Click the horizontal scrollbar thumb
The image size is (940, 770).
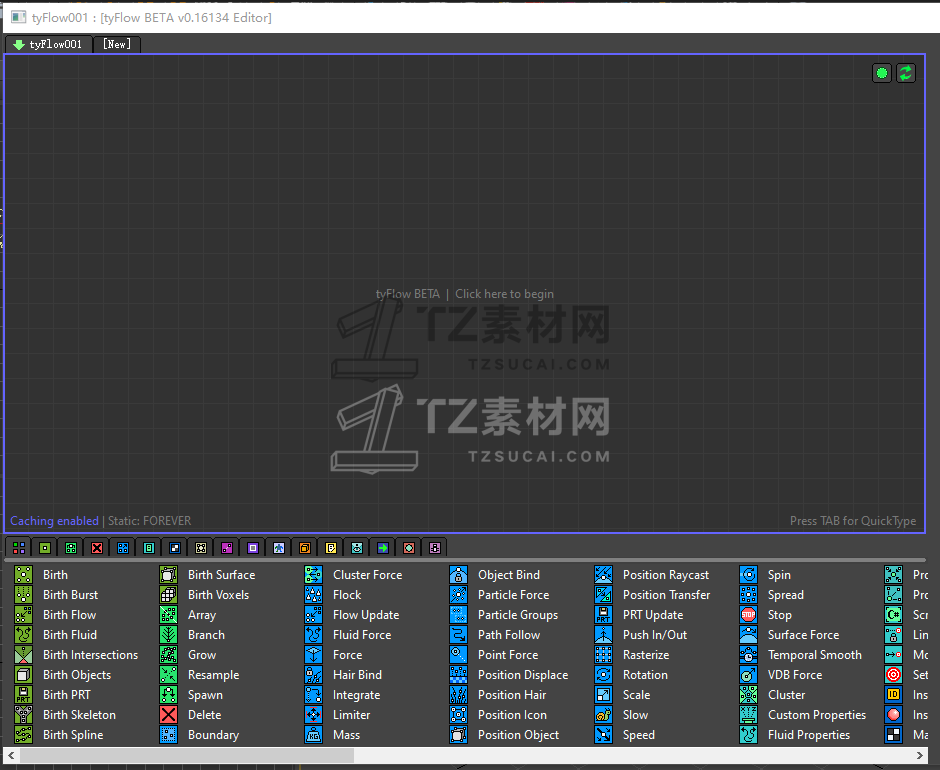click(186, 756)
